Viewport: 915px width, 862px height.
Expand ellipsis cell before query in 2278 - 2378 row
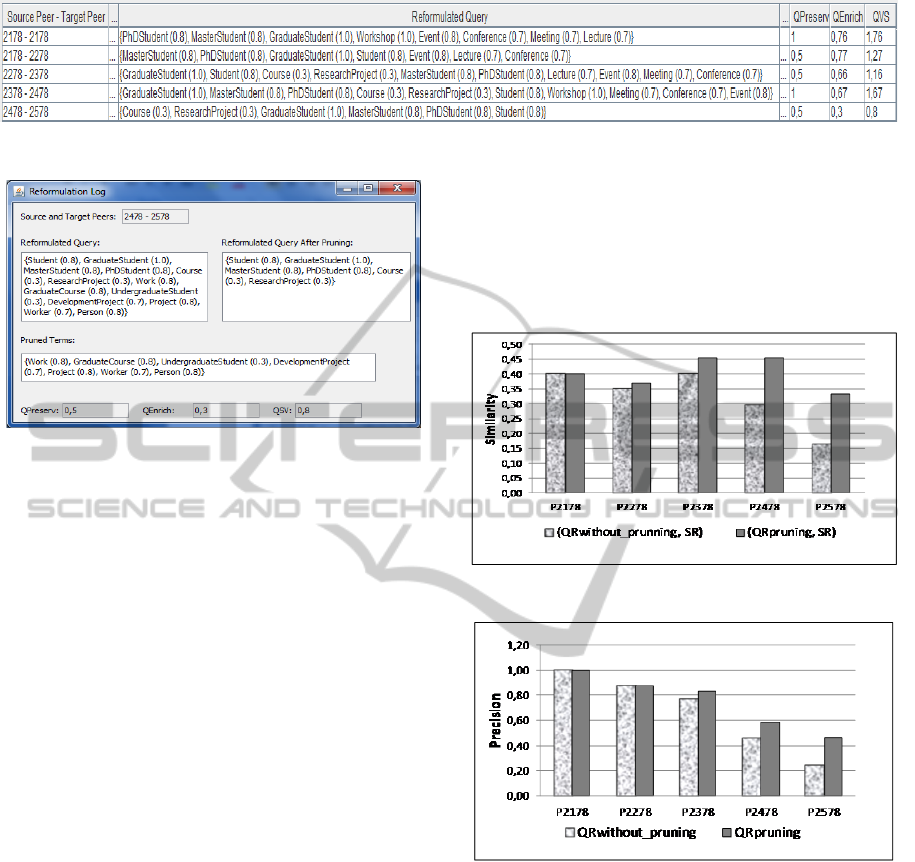tap(113, 75)
